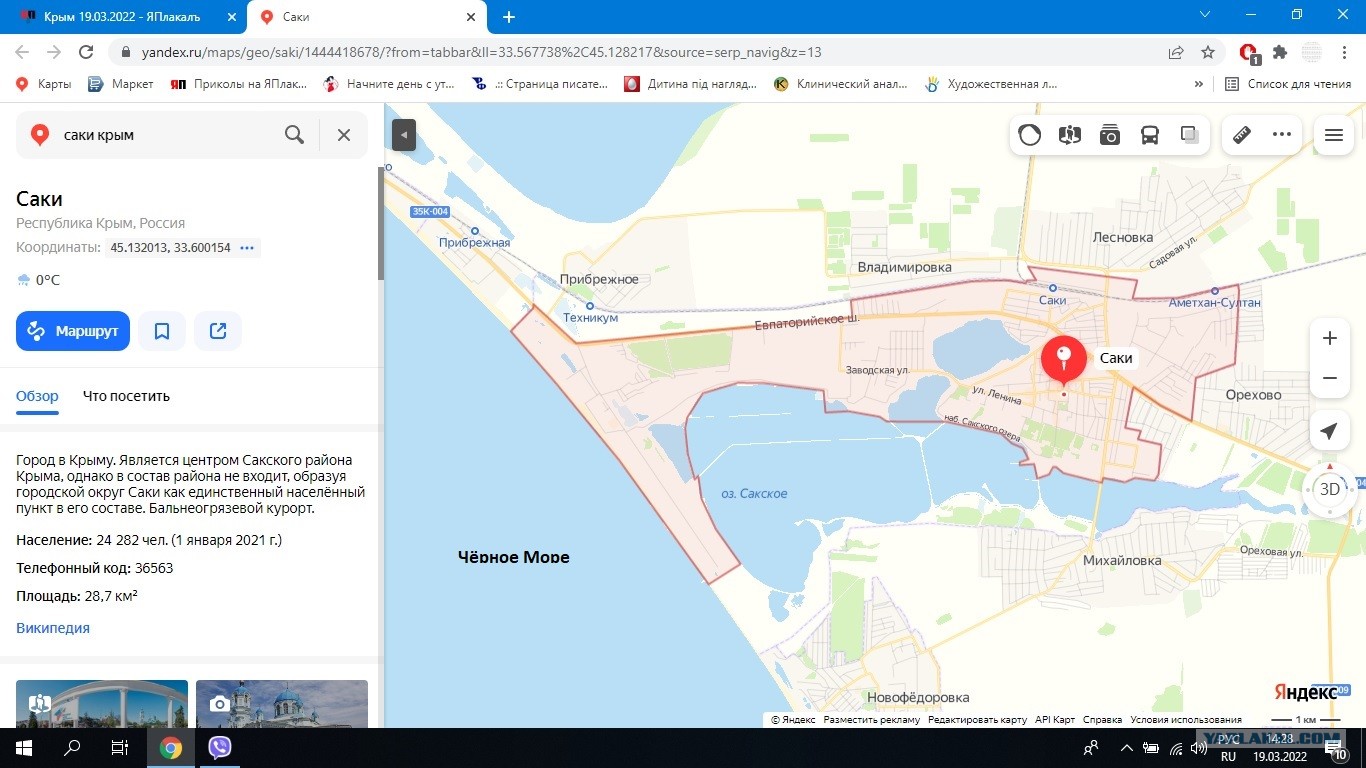The image size is (1366, 768).
Task: Bookmark this page with star icon
Action: coord(1208,52)
